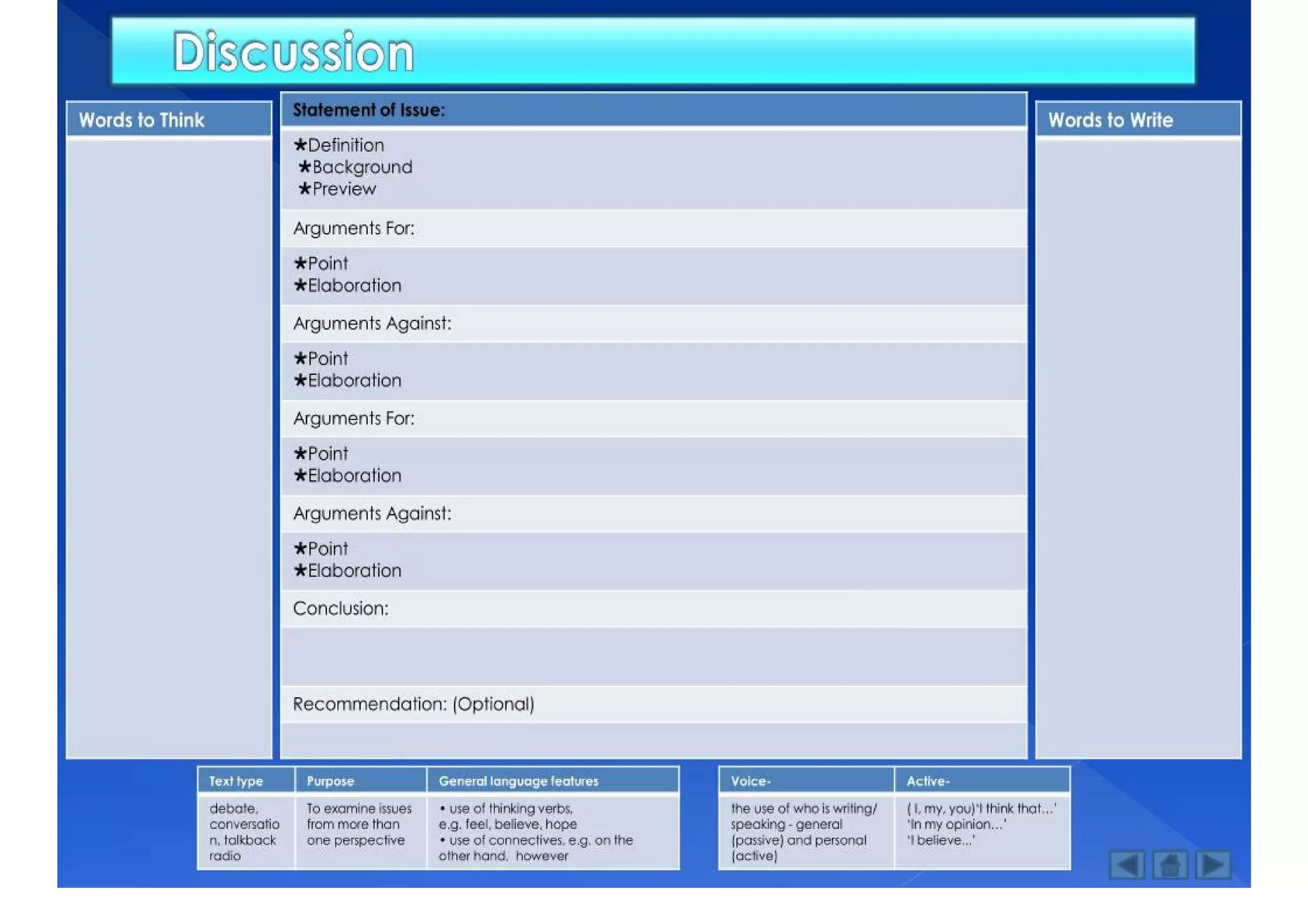The image size is (1308, 924).
Task: Click the Active- column header
Action: (x=982, y=780)
